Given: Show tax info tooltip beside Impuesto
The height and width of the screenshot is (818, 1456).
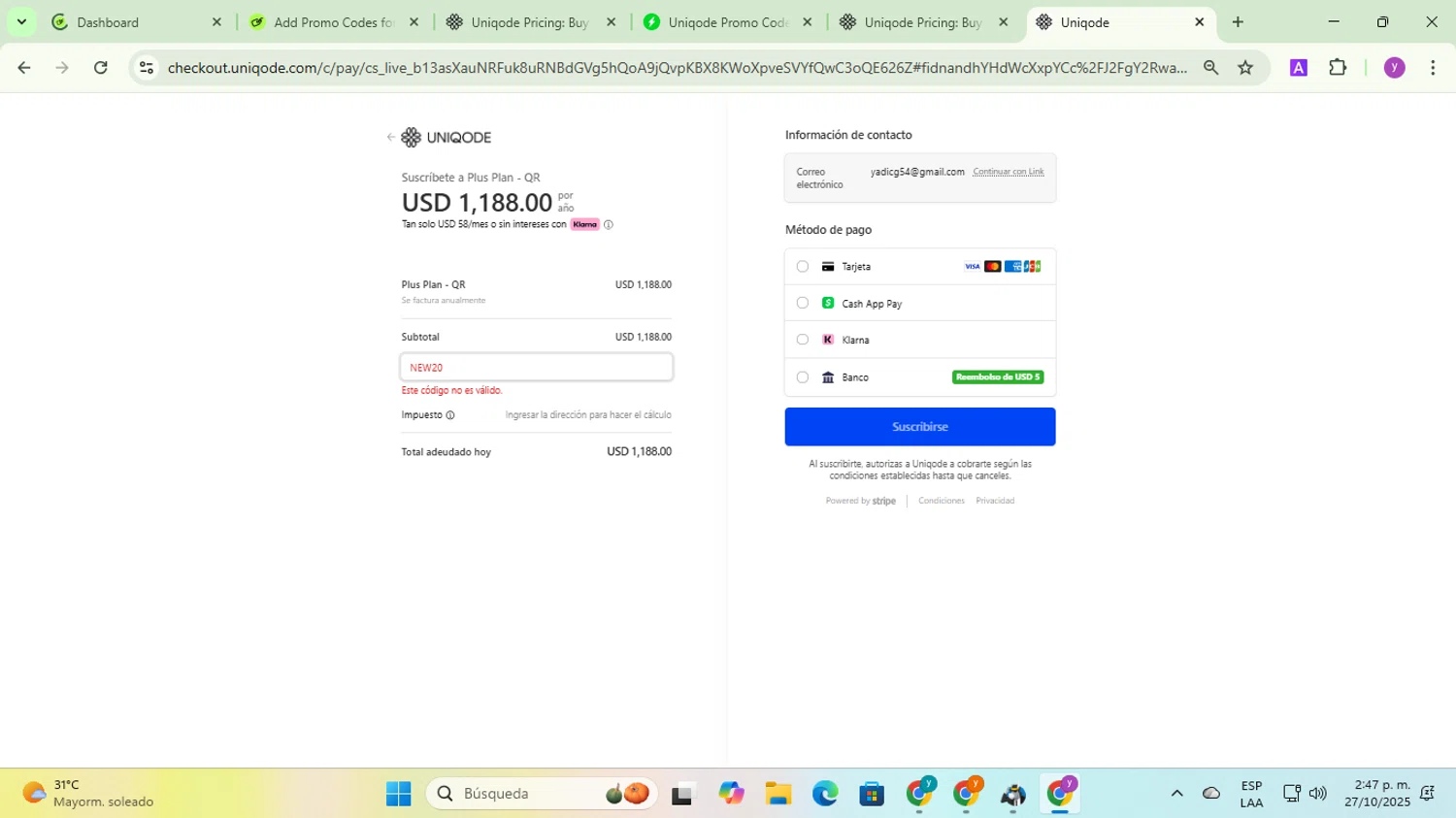Looking at the screenshot, I should tap(450, 415).
